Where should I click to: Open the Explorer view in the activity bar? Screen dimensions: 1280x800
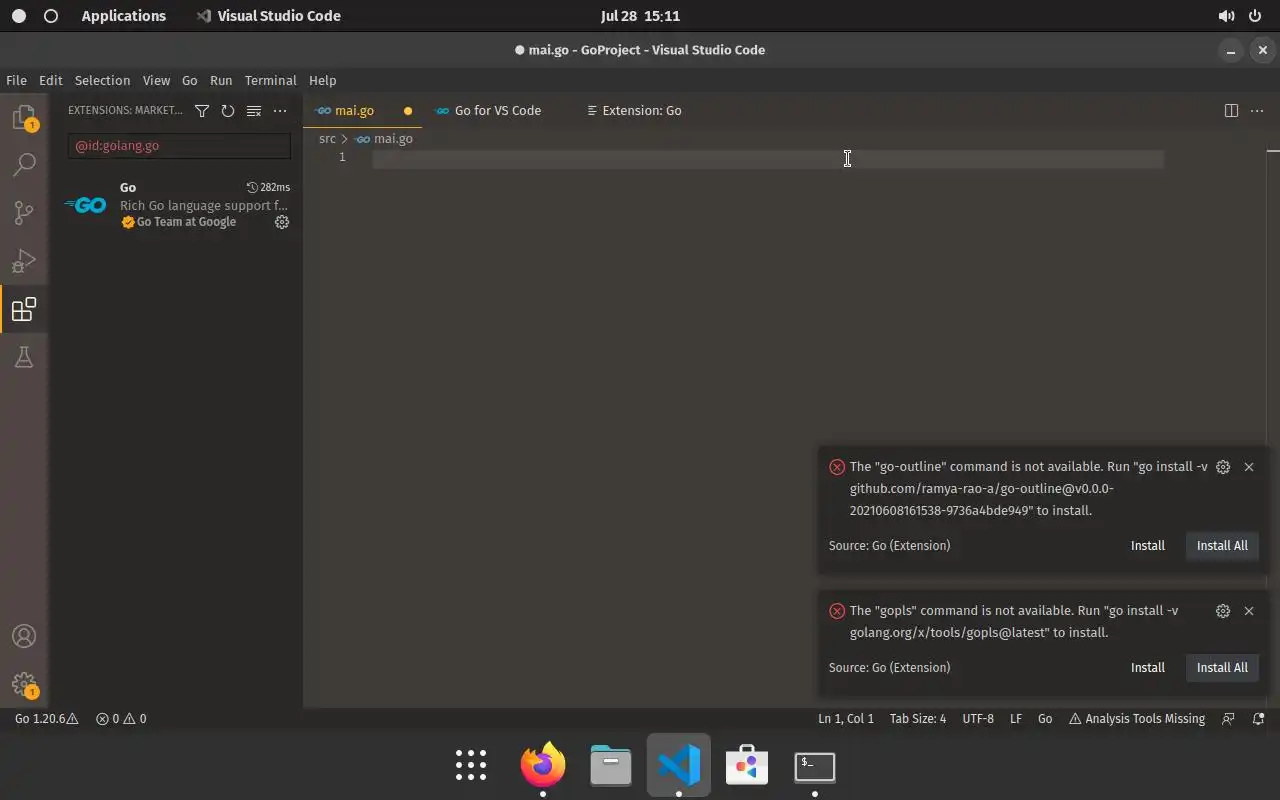coord(24,117)
